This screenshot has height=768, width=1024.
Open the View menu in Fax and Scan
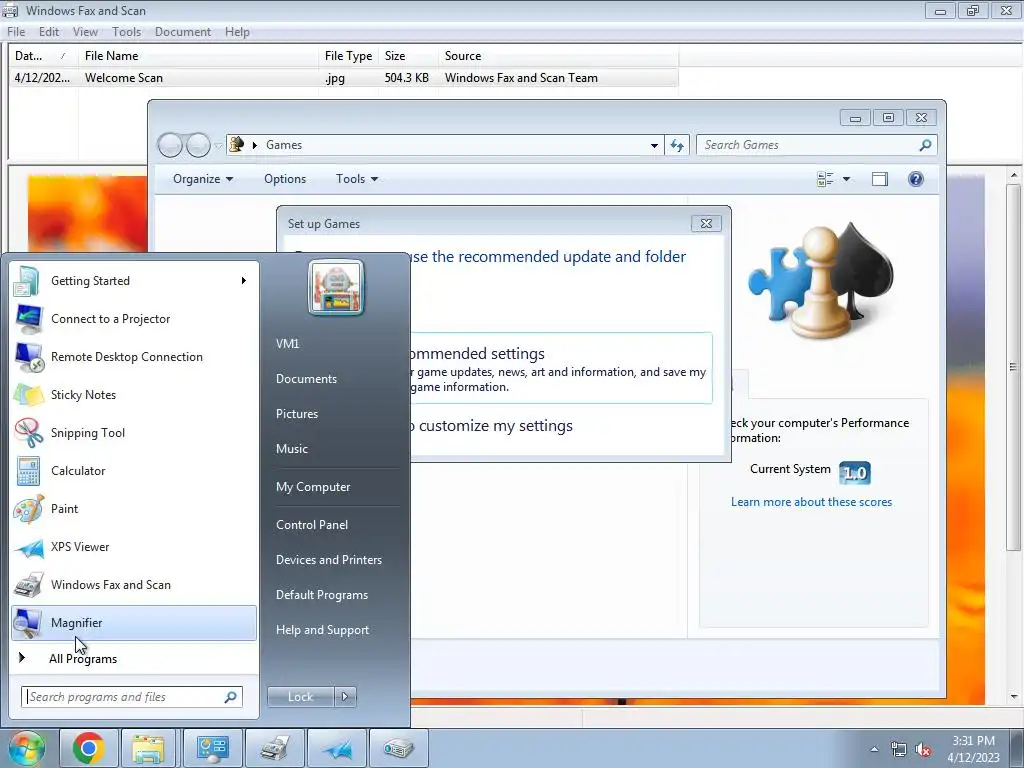[85, 31]
